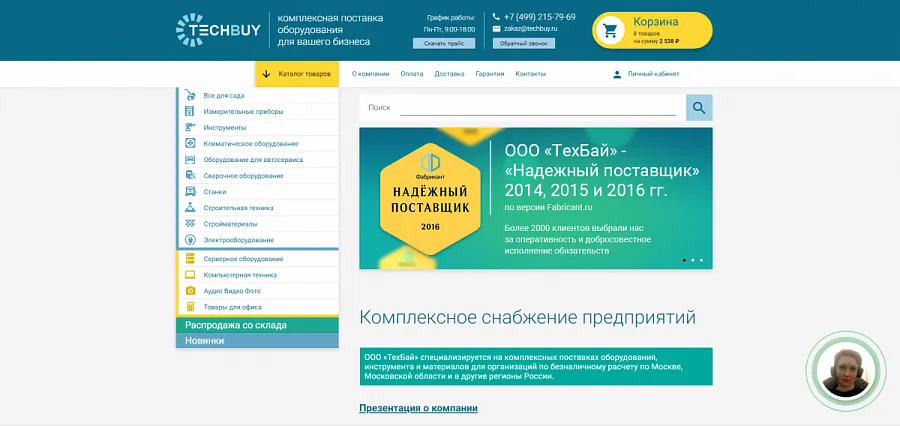Open the О компании menu item

(x=370, y=74)
